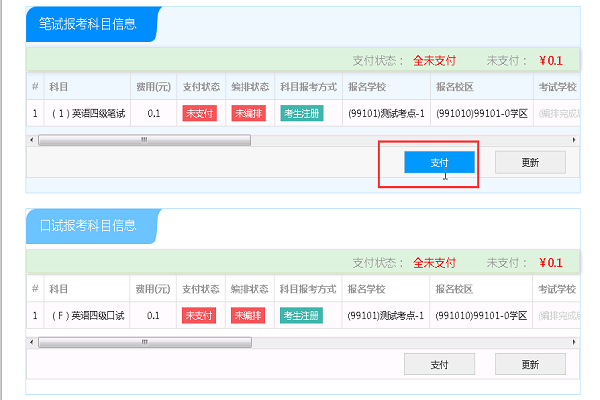Image resolution: width=600 pixels, height=400 pixels.
Task: Select the (1)英语四级笔试 subject row
Action: click(x=88, y=114)
